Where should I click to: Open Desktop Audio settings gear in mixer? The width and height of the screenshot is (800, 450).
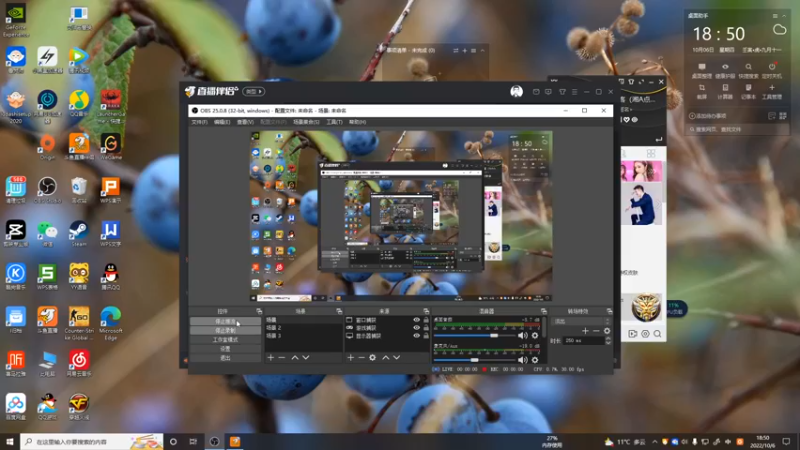(x=535, y=335)
